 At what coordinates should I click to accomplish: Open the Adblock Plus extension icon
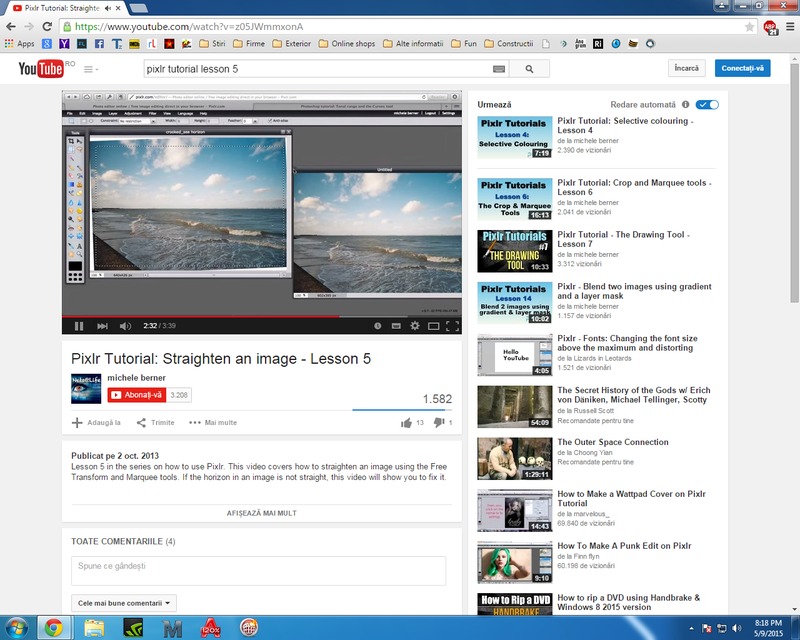(x=770, y=27)
